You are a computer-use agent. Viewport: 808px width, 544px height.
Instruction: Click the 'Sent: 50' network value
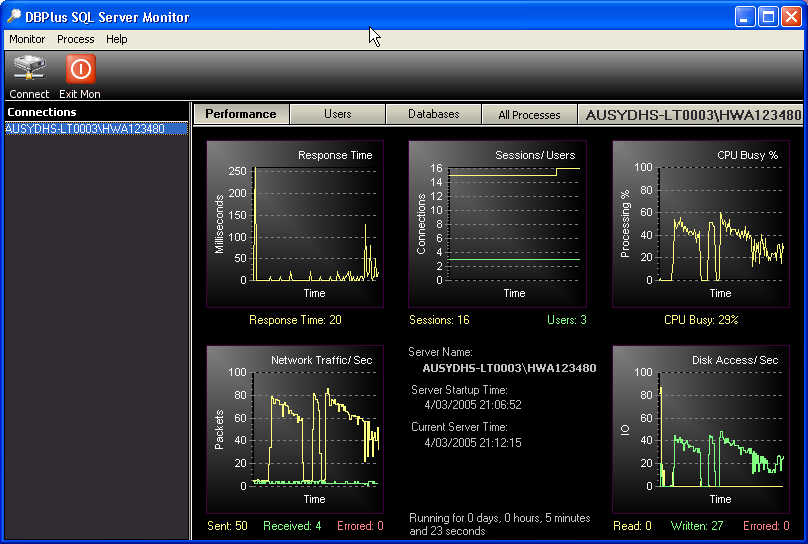pos(227,526)
